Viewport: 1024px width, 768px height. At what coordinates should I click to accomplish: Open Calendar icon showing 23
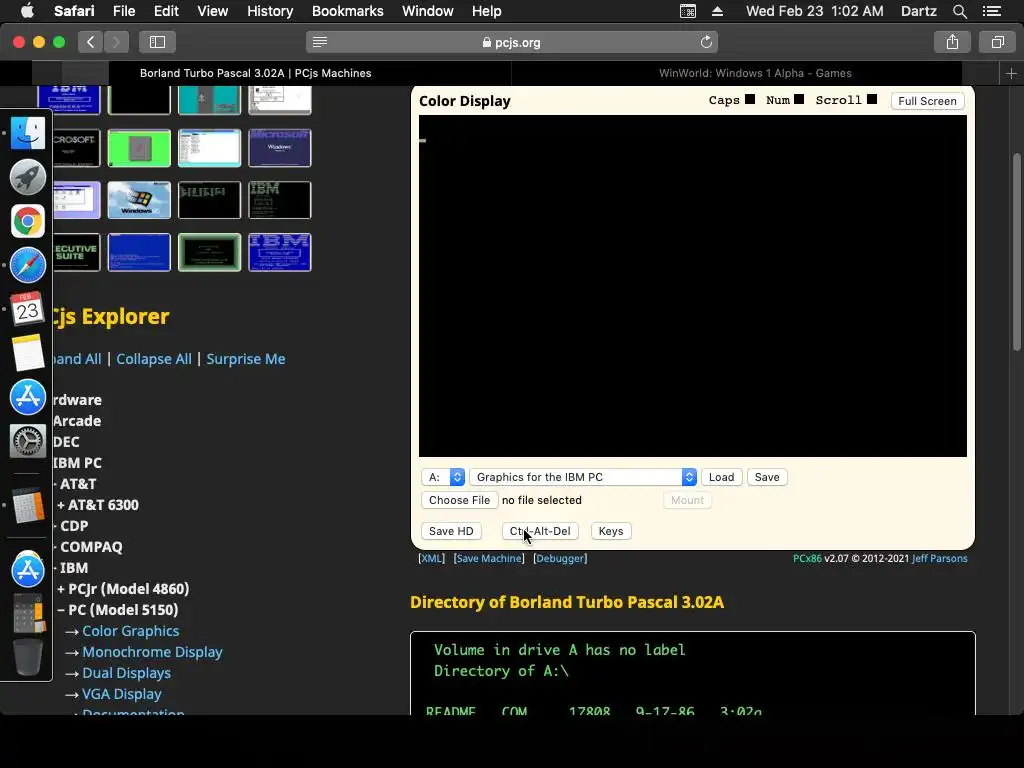point(27,309)
